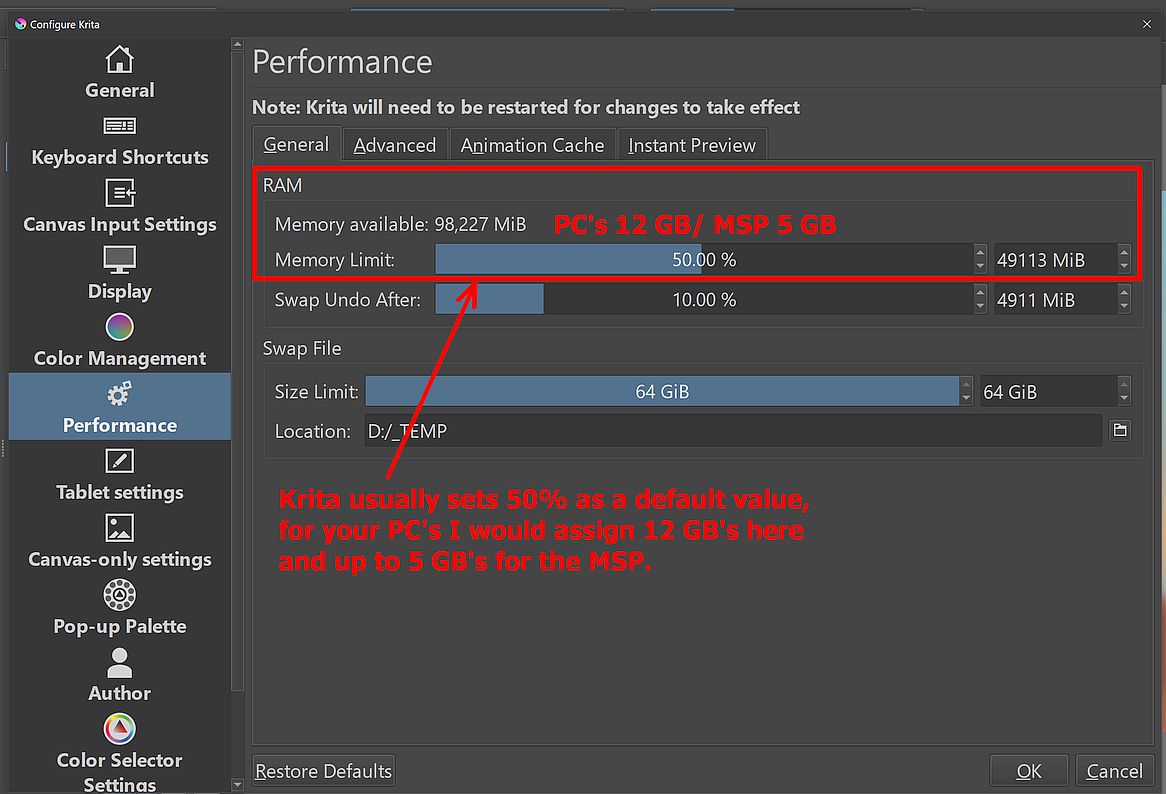Close the Configure Krita dialog
The height and width of the screenshot is (794, 1166).
(1146, 25)
